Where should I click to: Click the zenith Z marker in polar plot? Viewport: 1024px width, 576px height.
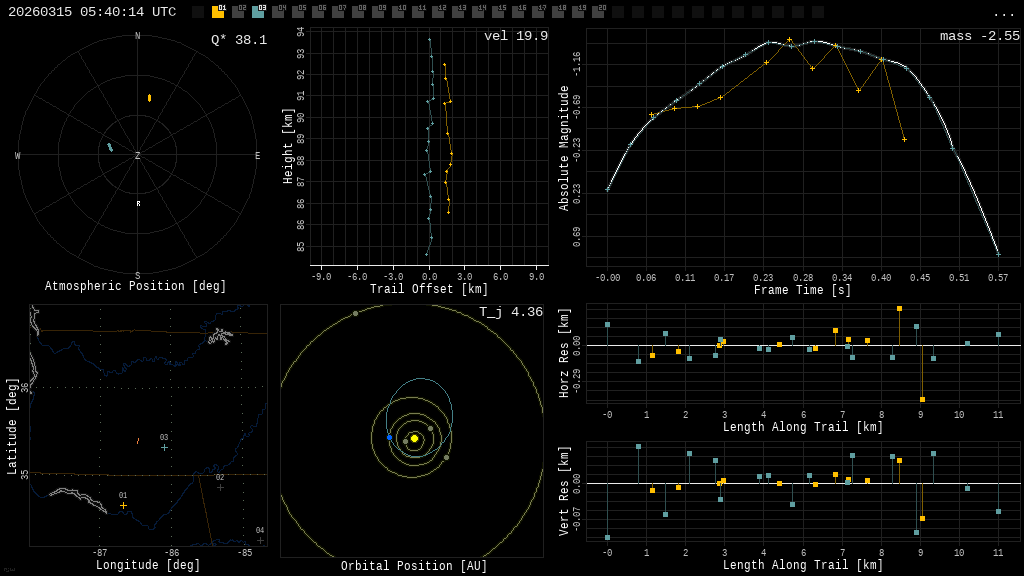tap(138, 156)
